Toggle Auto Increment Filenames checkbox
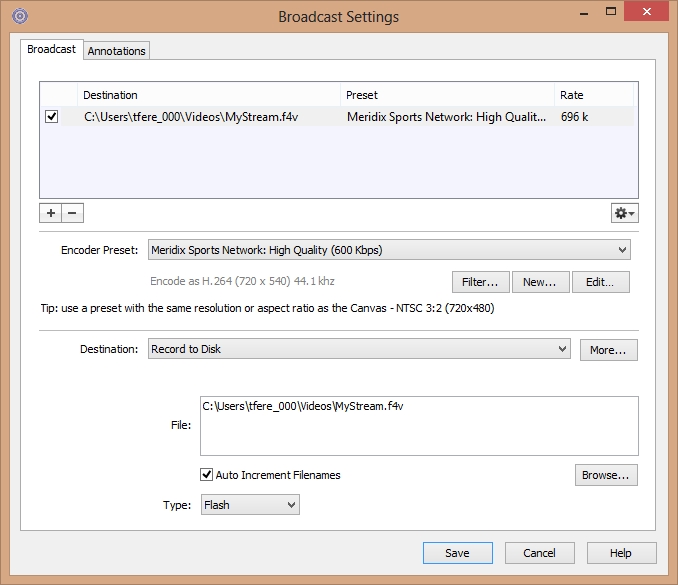 pos(207,475)
